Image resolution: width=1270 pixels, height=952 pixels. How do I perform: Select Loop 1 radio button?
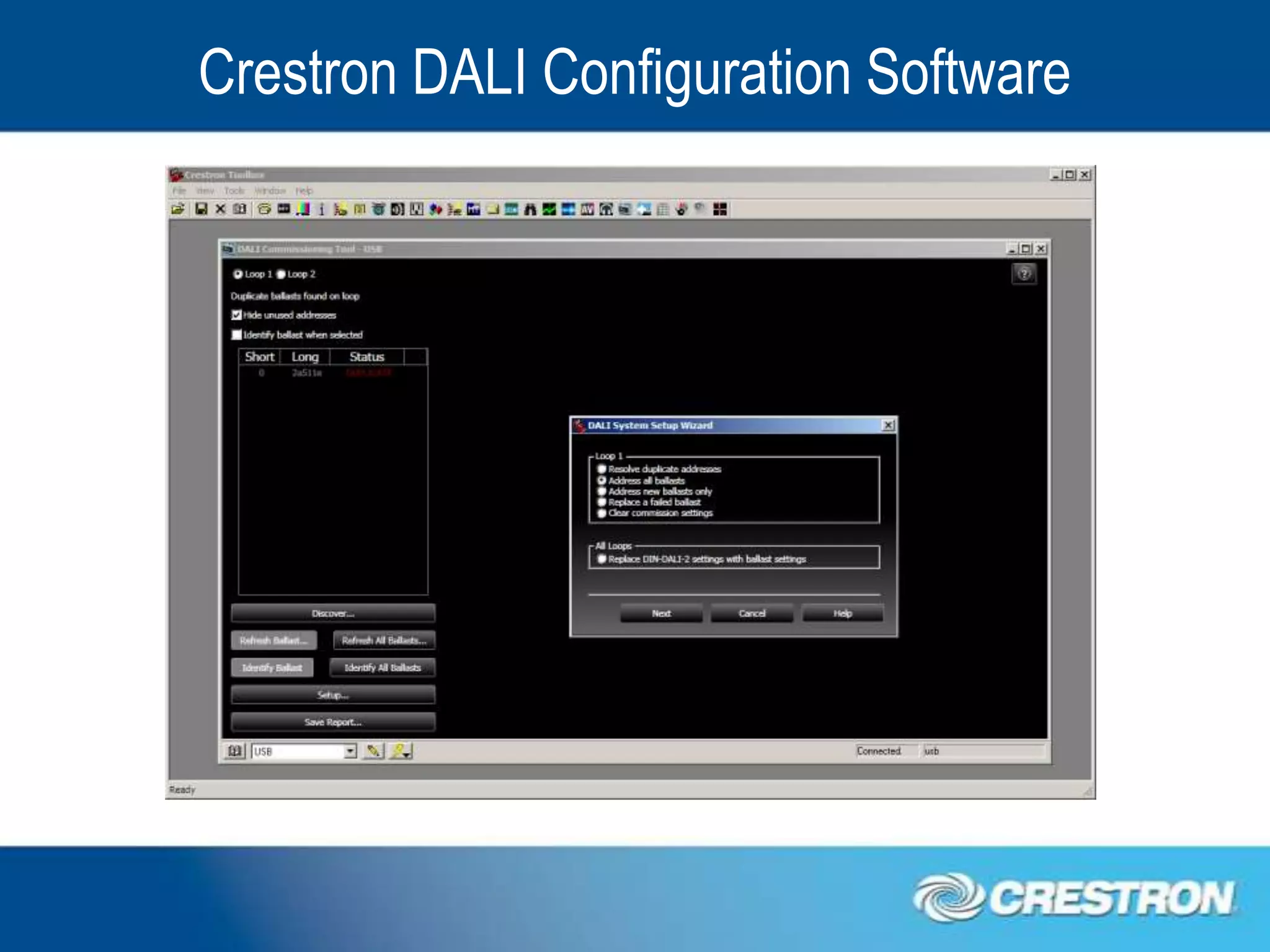coord(238,274)
